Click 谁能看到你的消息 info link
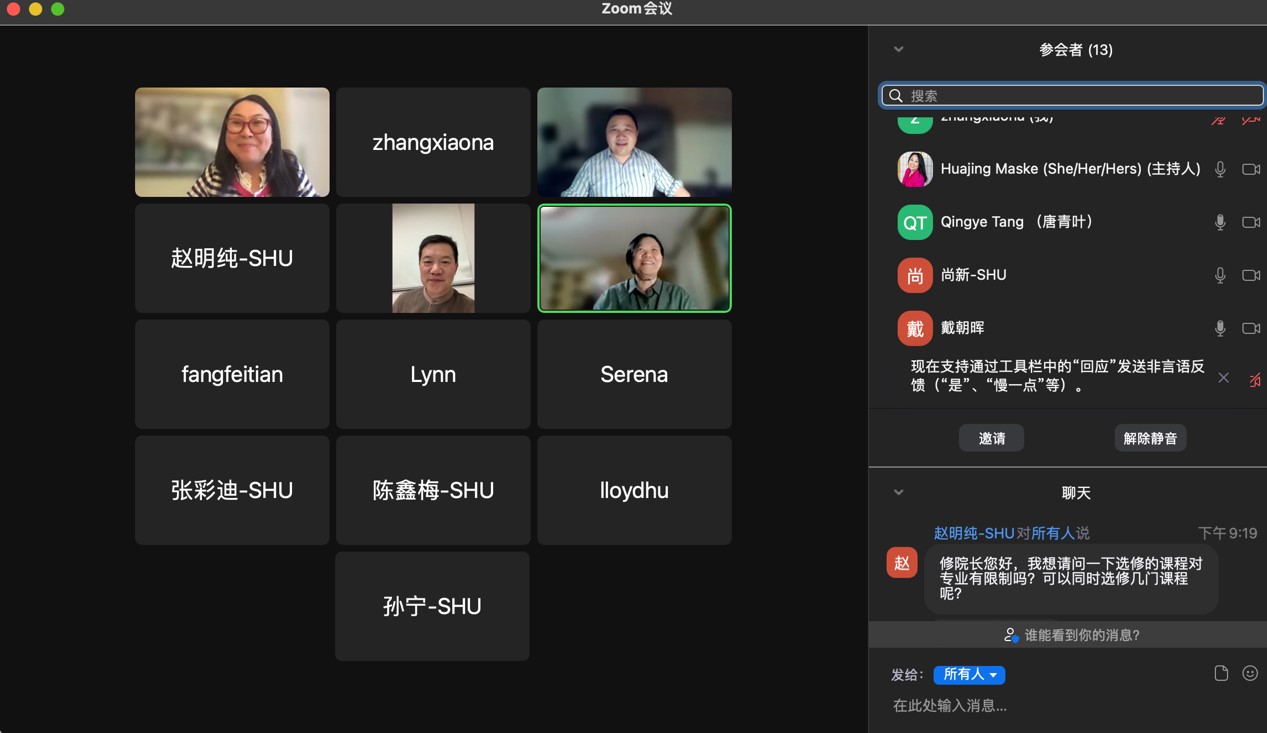The height and width of the screenshot is (733, 1267). (1072, 635)
